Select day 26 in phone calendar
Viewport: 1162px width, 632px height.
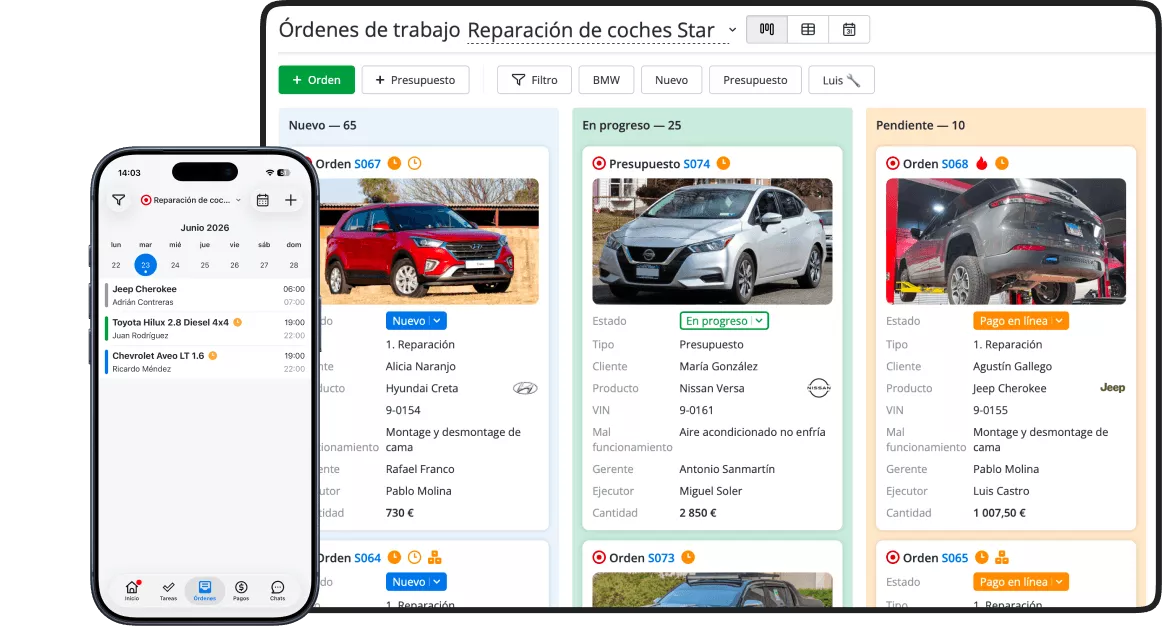[234, 265]
